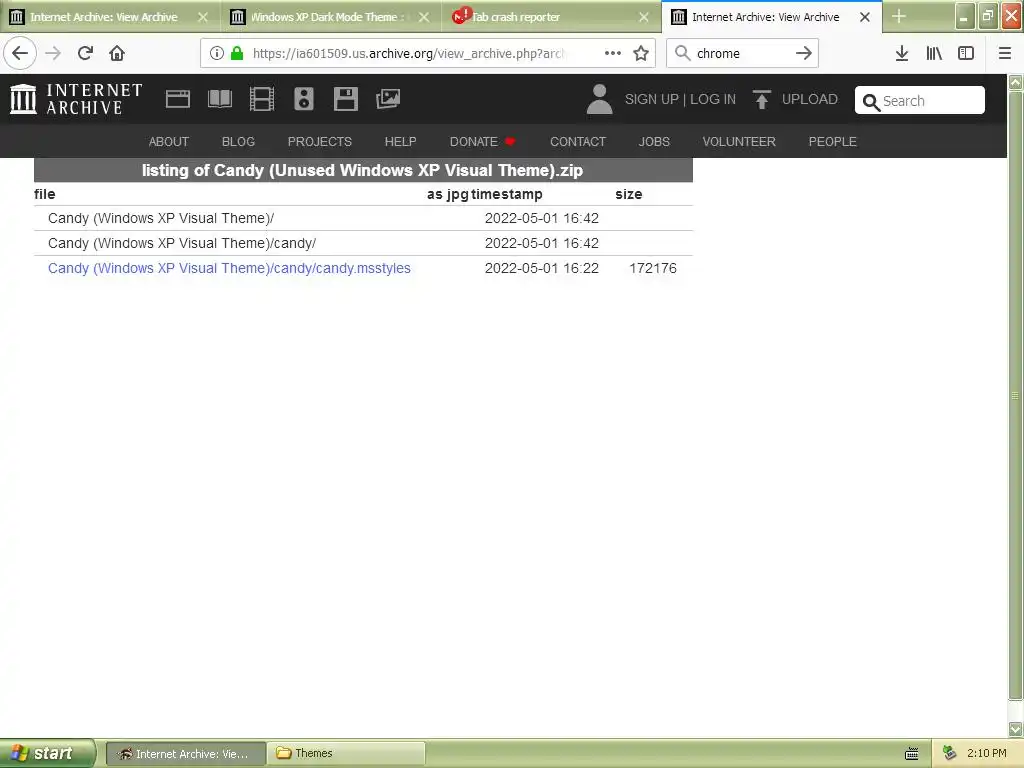Open the Web section icon
Image resolution: width=1024 pixels, height=768 pixels.
[178, 99]
